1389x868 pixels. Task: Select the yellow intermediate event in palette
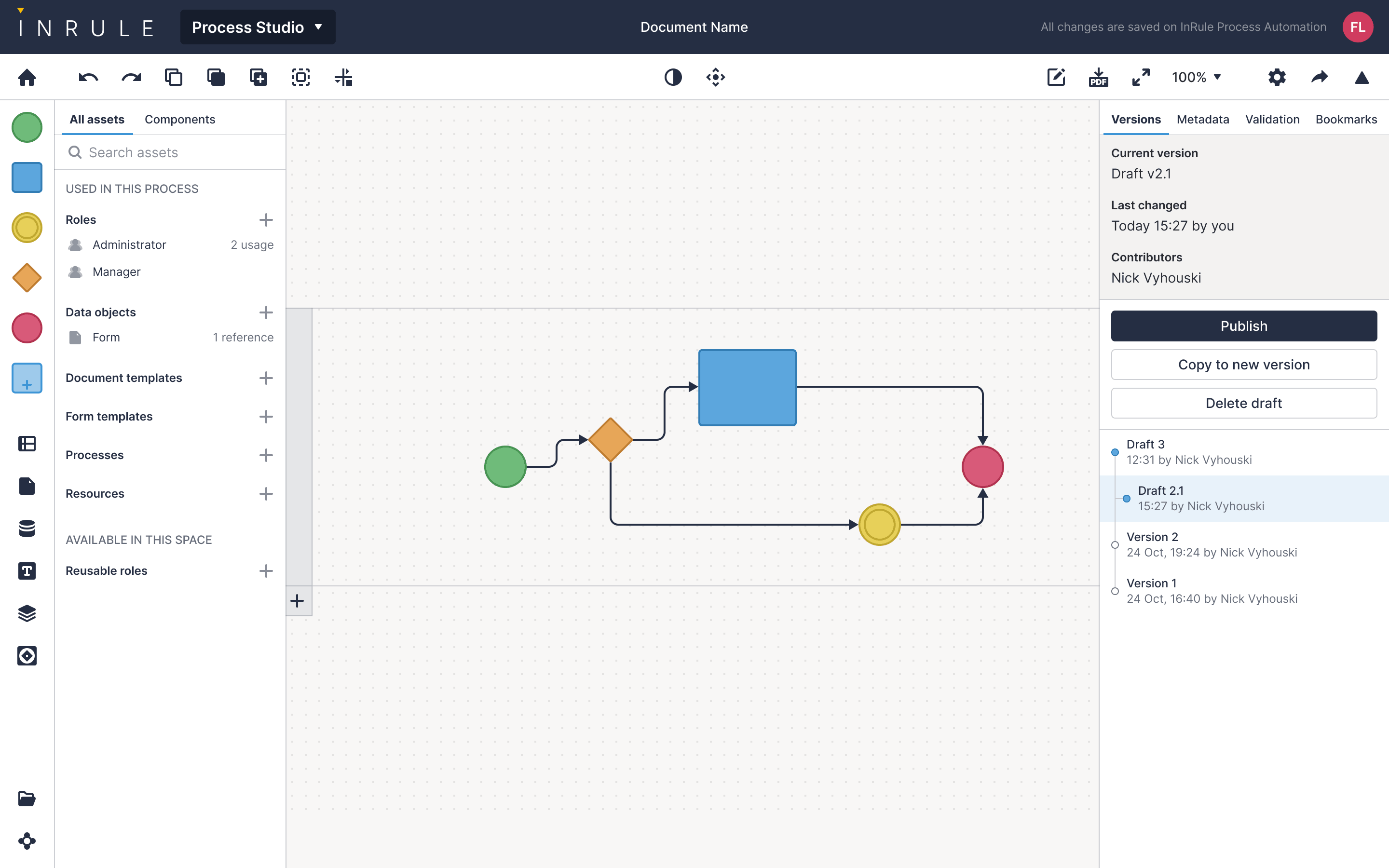pyautogui.click(x=27, y=227)
